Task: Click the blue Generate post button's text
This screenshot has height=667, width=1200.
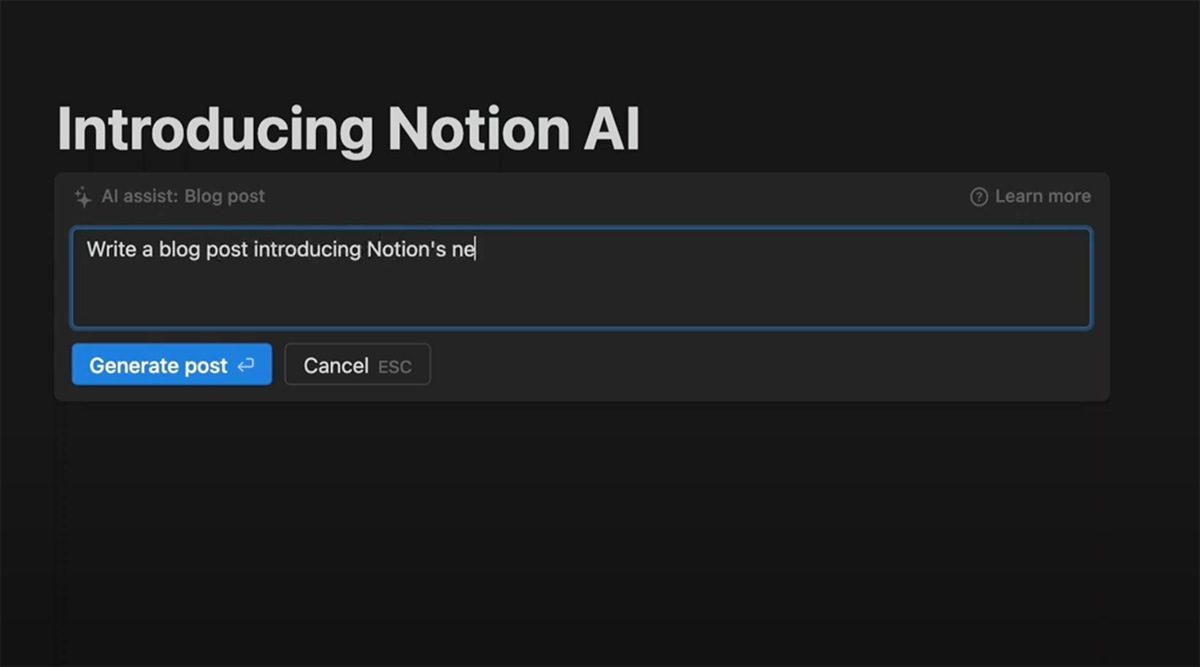Action: point(158,364)
